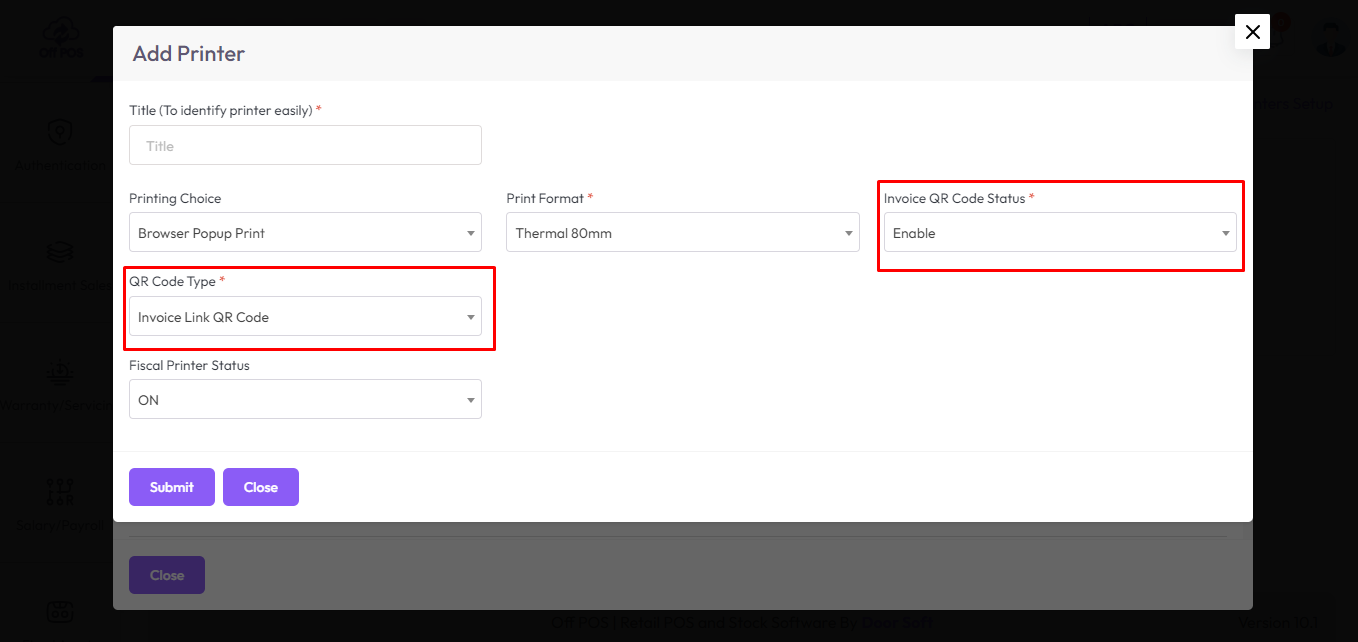Click the Salary/Payroll icon in the sidebar
1358x642 pixels.
[60, 491]
